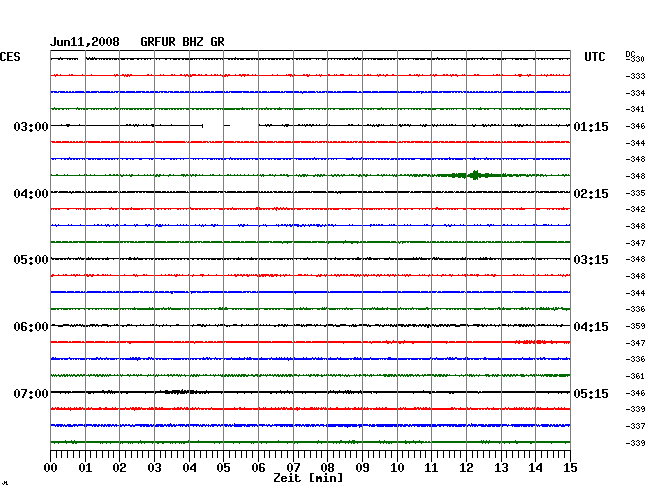Click the black signal burst on the 07:00 trace
650x494 pixels.
point(180,392)
